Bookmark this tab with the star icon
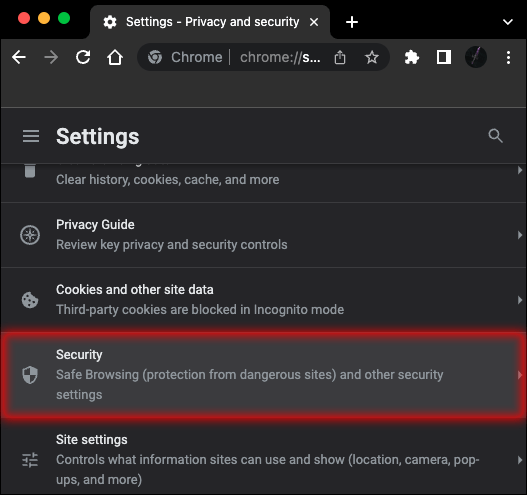 372,57
